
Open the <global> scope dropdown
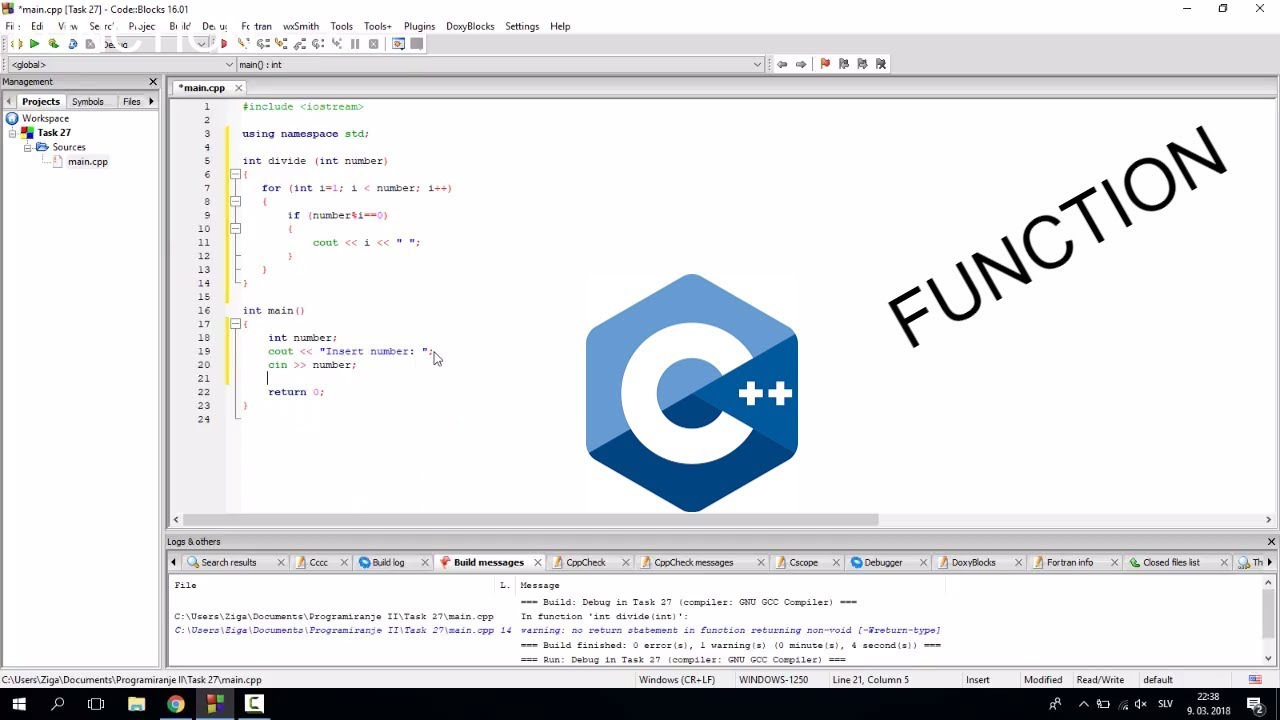coord(122,64)
